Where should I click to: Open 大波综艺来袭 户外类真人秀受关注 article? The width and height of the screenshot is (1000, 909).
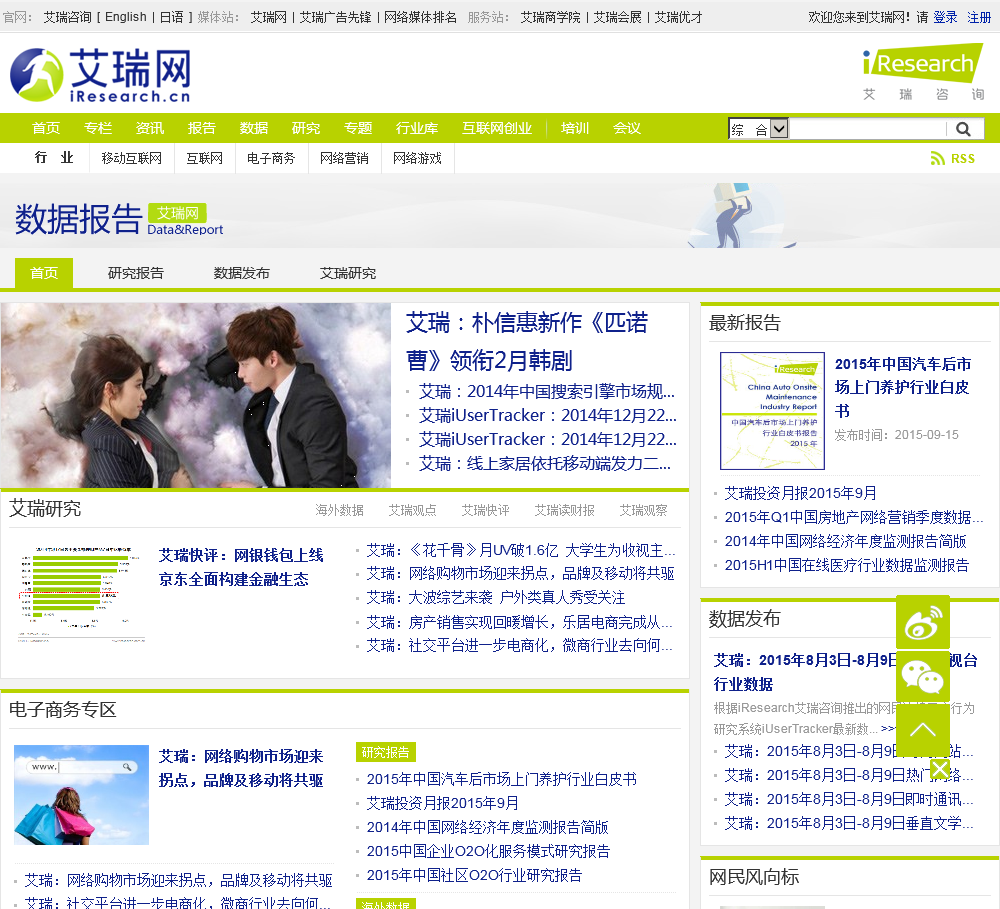tap(496, 598)
